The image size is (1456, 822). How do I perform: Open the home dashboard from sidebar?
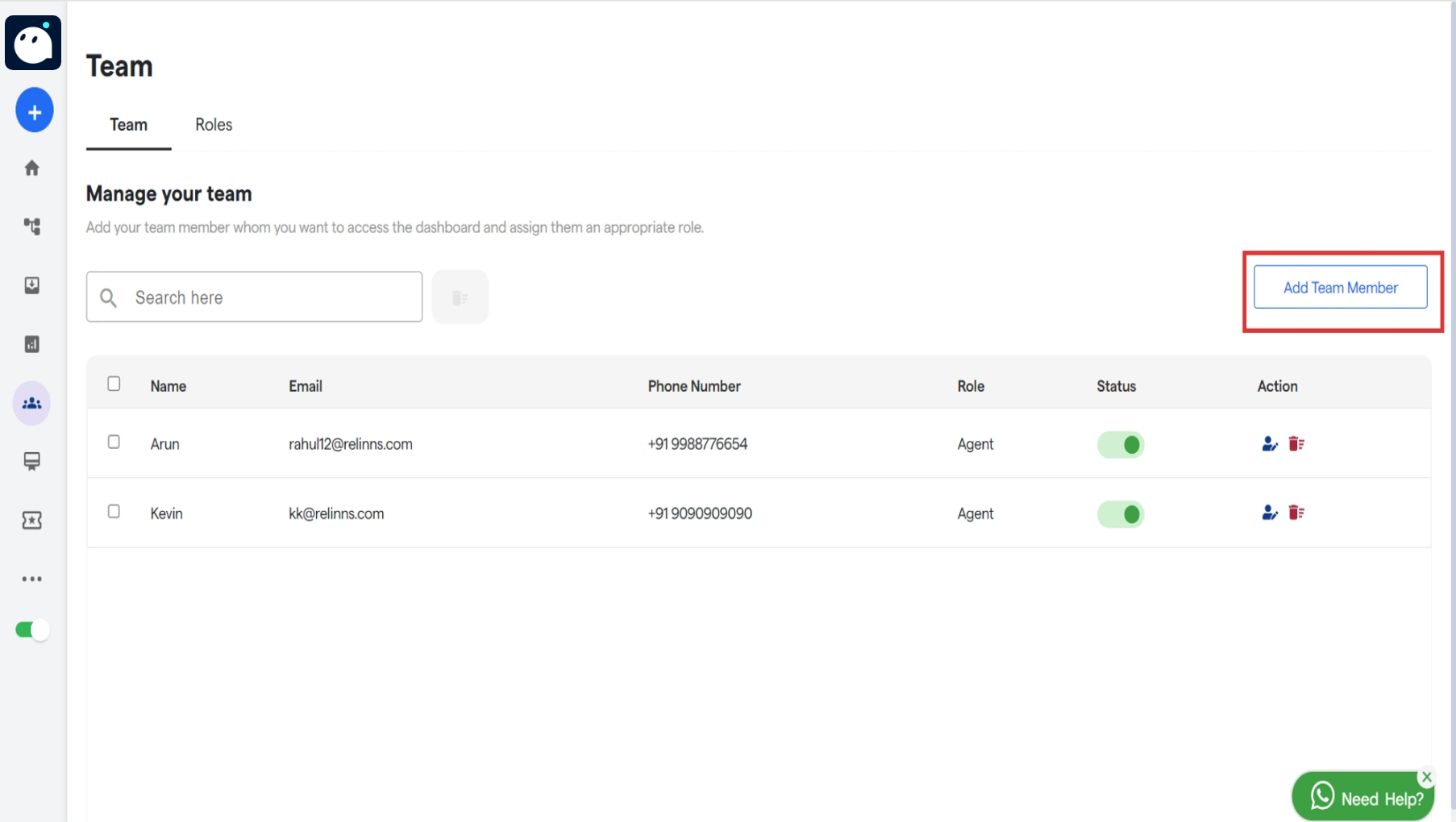point(32,168)
